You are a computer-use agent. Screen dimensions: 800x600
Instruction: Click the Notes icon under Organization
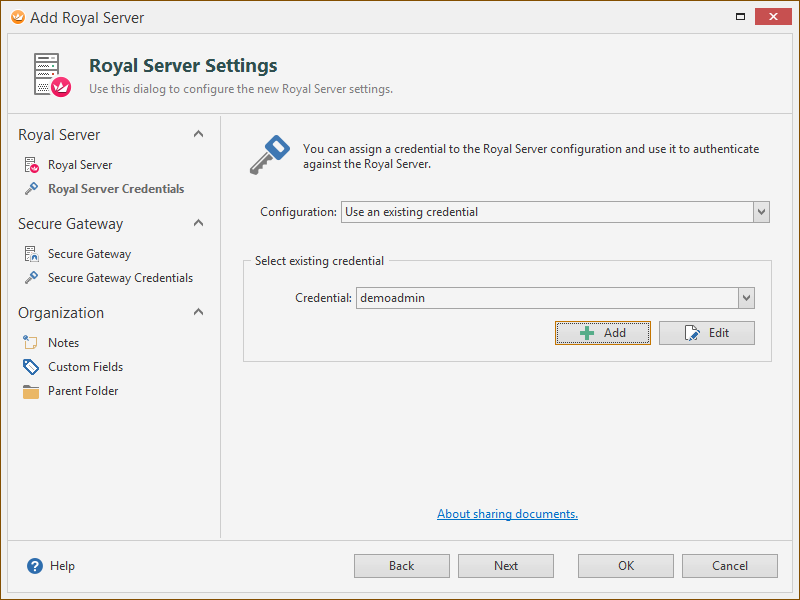coord(31,342)
